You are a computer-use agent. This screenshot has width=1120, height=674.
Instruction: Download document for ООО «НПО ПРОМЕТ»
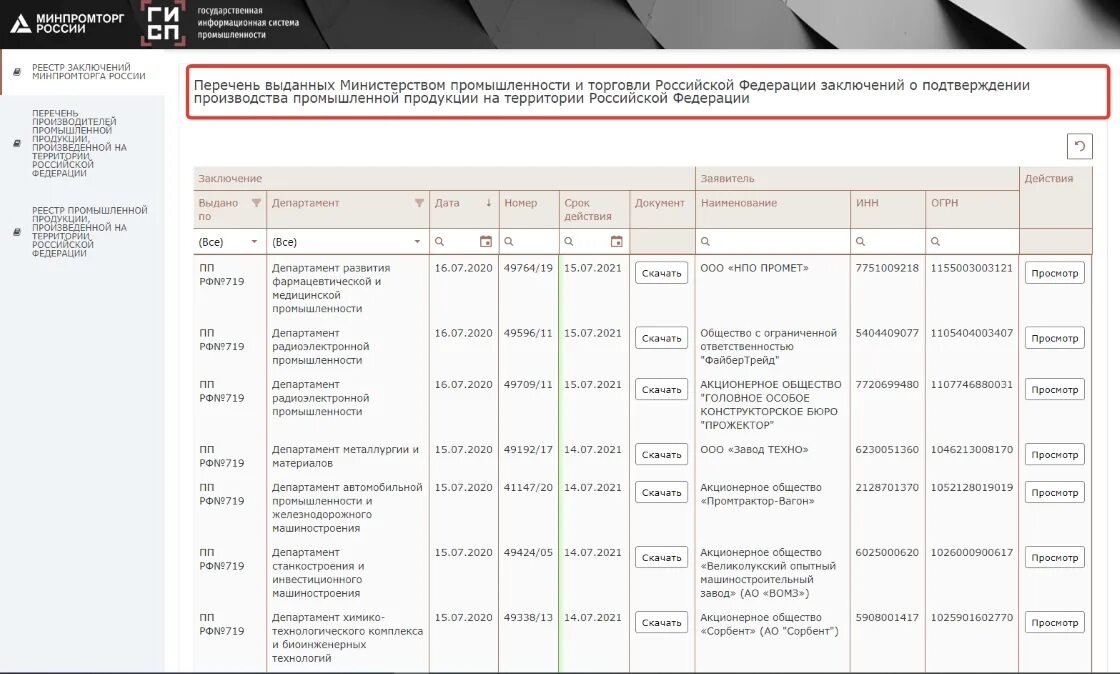tap(661, 273)
